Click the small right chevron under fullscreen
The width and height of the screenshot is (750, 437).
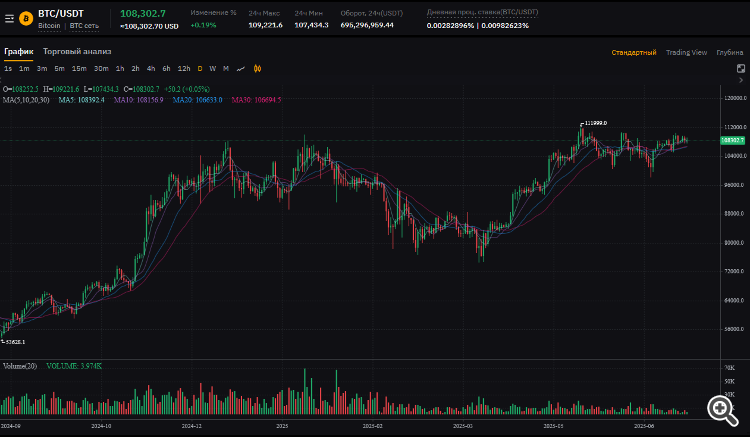741,80
